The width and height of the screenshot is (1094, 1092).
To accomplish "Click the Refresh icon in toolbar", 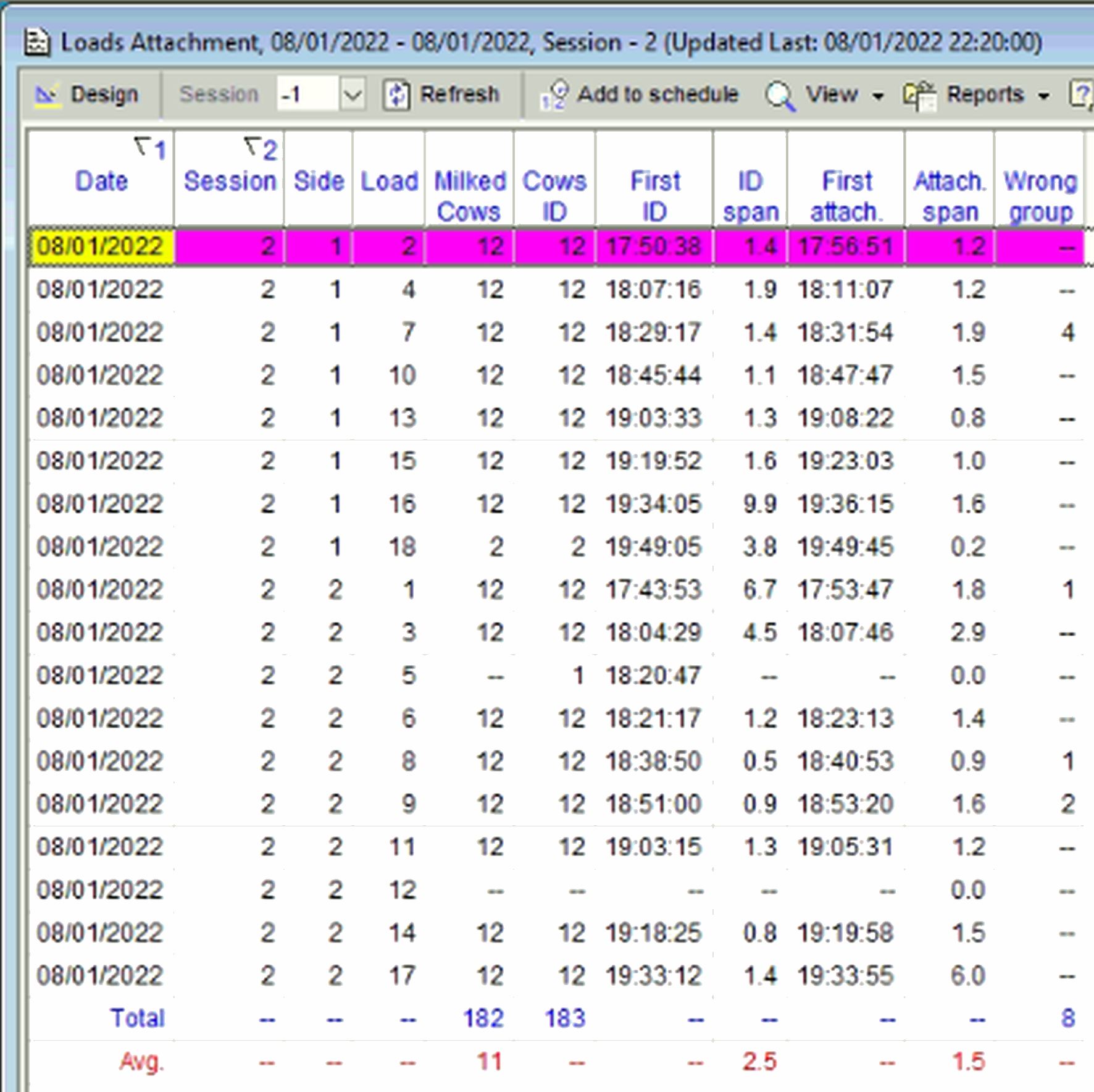I will click(x=396, y=95).
